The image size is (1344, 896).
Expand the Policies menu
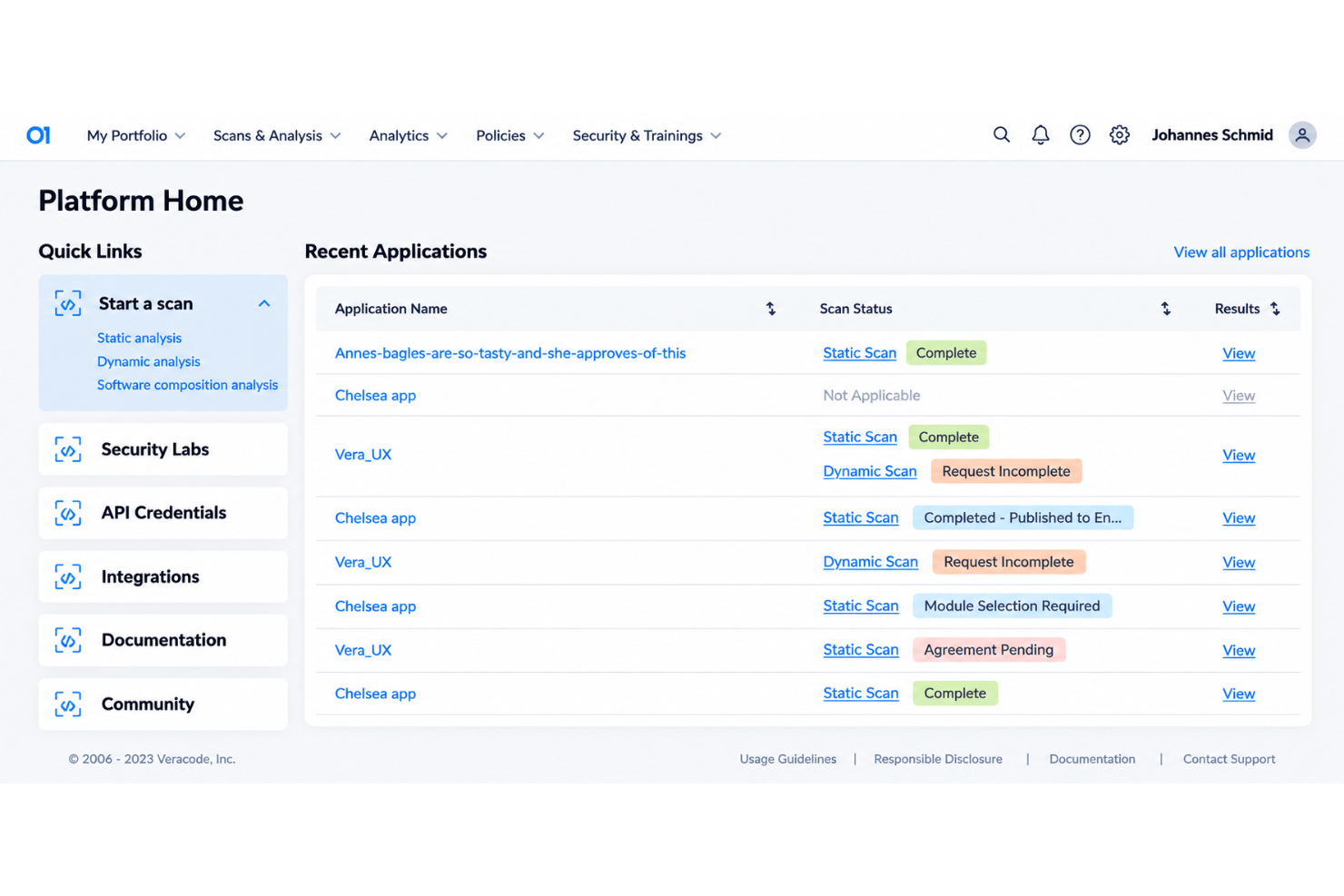pyautogui.click(x=510, y=135)
